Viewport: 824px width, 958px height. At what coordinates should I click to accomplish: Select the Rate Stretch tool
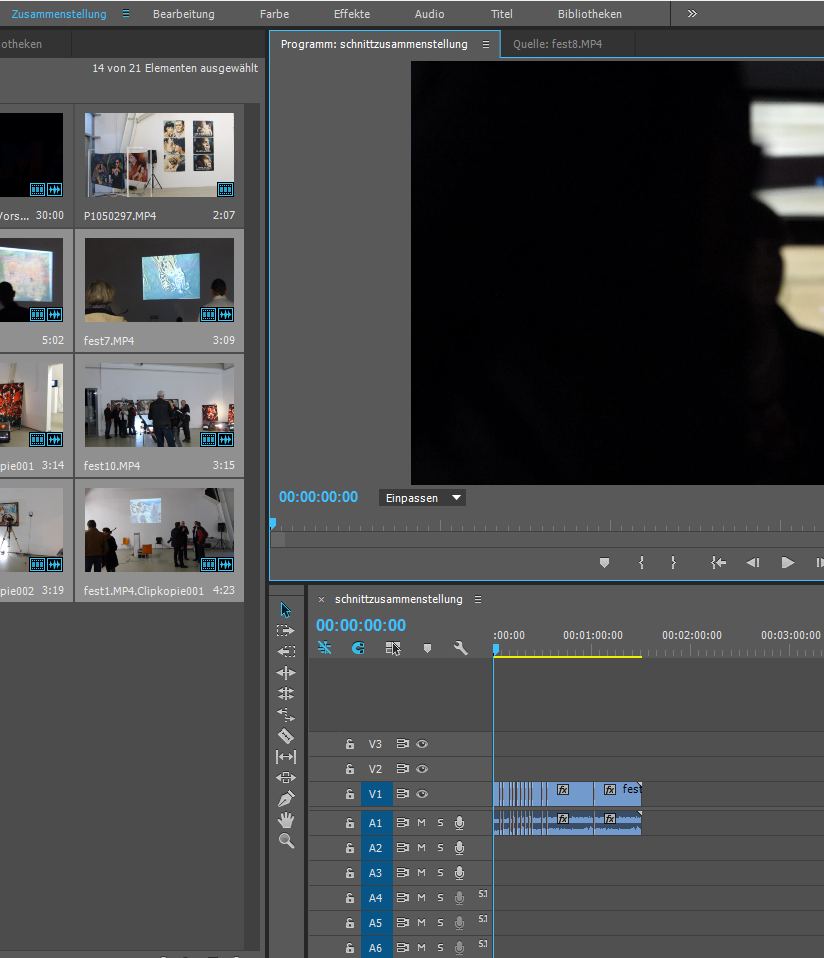[286, 714]
